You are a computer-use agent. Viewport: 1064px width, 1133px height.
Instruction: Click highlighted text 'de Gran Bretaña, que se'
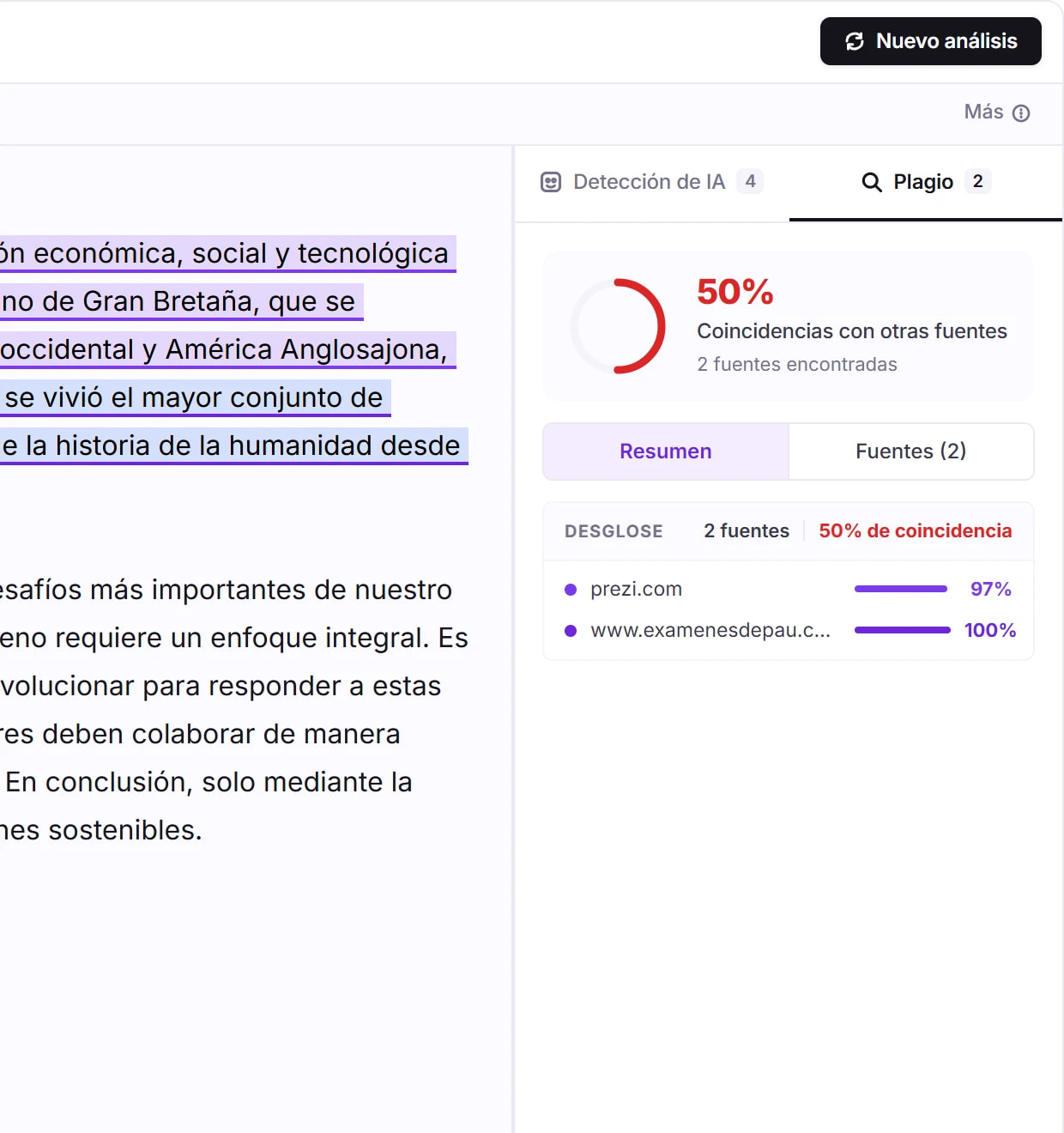click(x=198, y=302)
